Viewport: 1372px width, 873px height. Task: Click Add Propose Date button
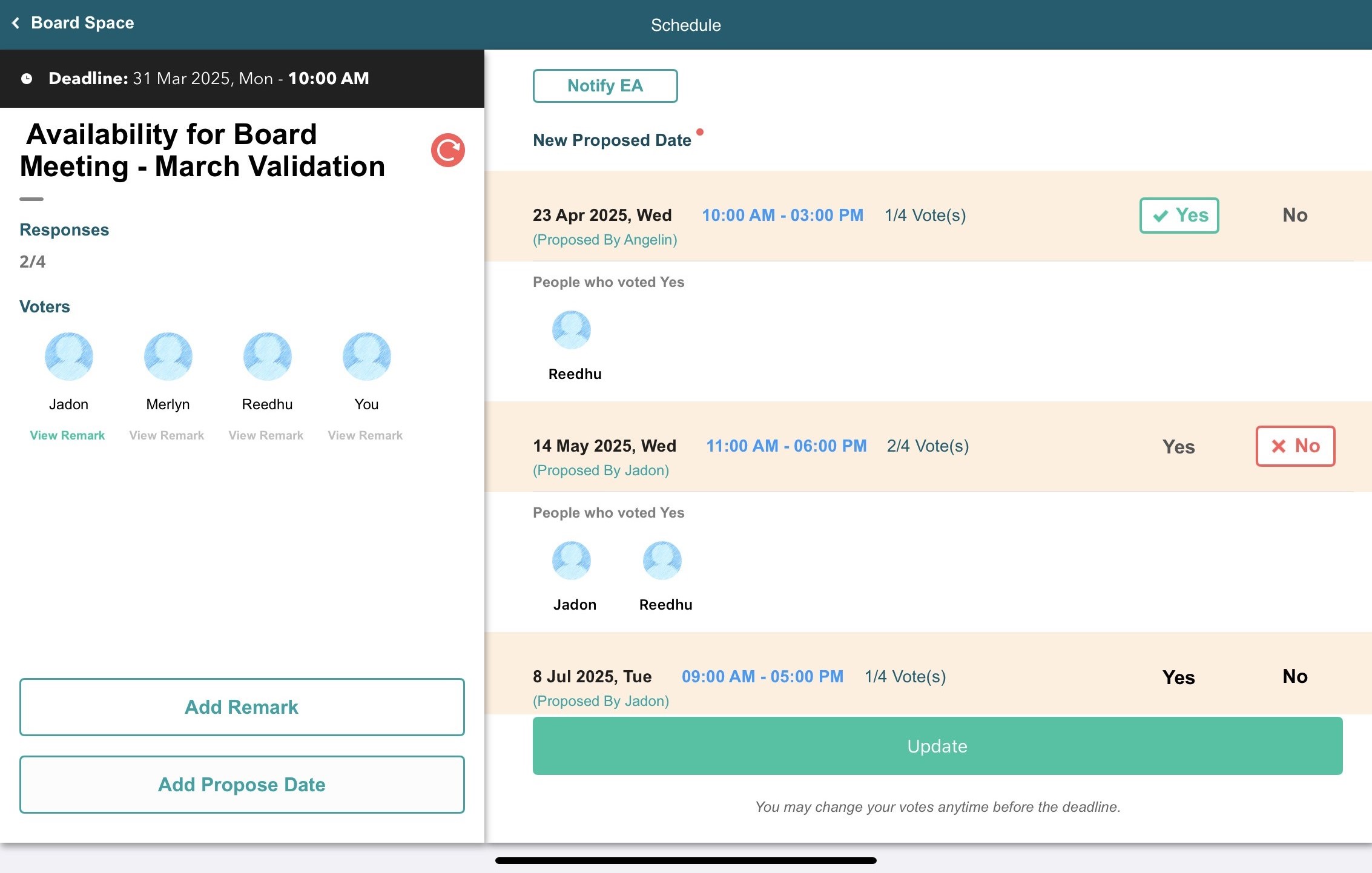[x=242, y=785]
